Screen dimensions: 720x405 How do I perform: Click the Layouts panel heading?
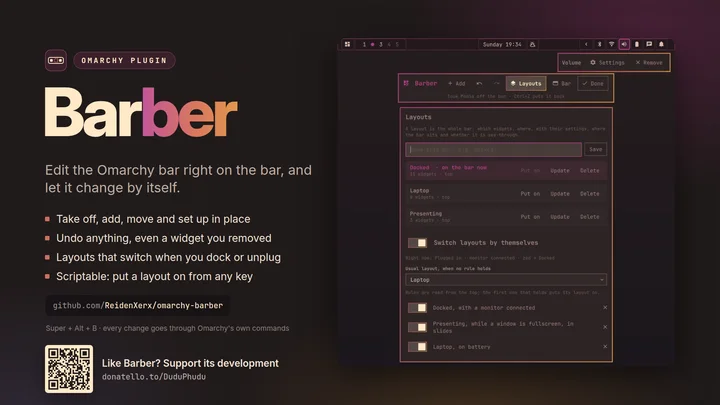[418, 117]
